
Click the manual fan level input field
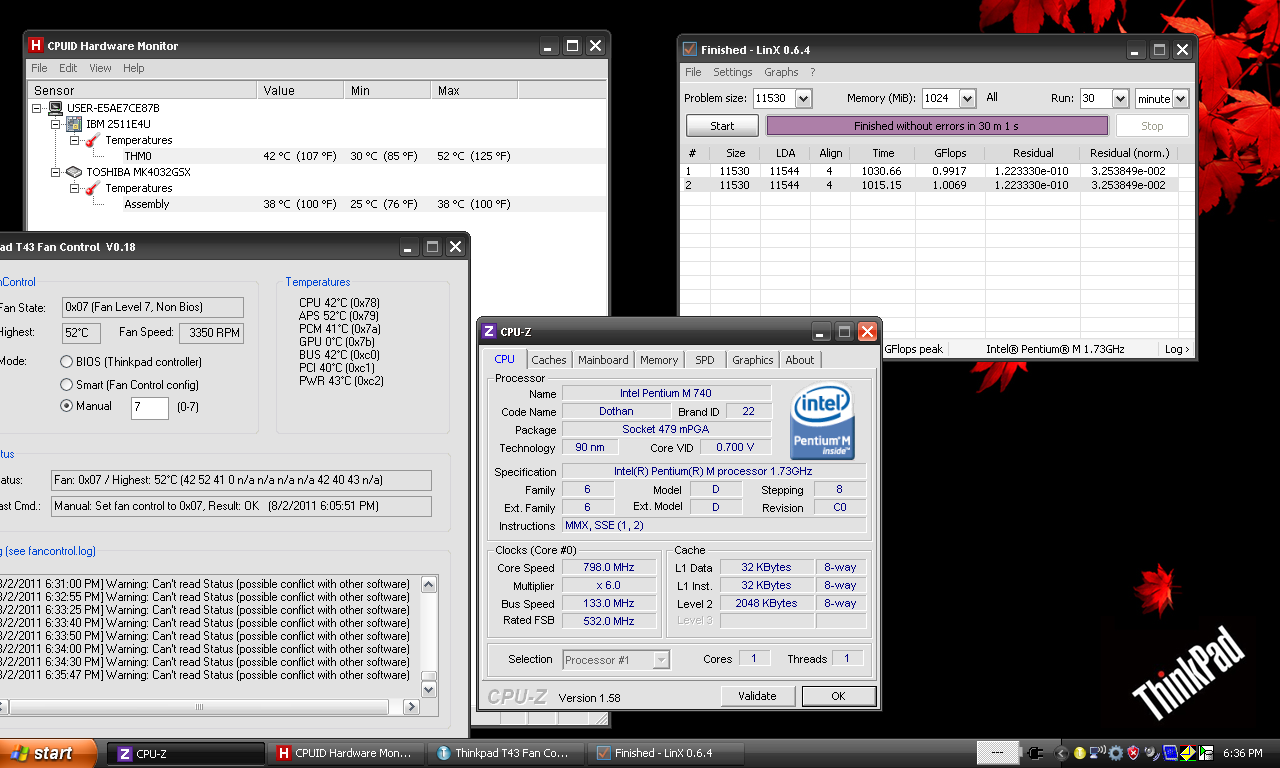tap(150, 407)
